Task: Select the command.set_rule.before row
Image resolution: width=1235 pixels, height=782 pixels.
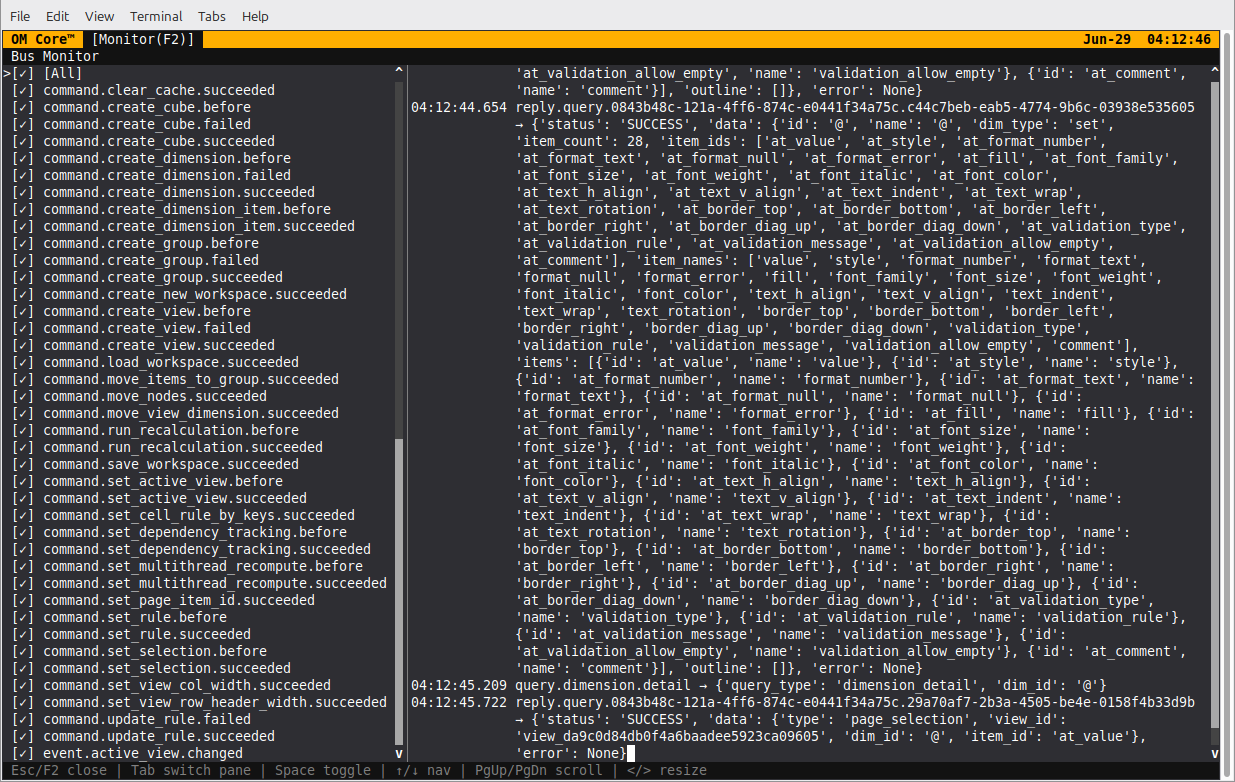Action: click(x=199, y=617)
